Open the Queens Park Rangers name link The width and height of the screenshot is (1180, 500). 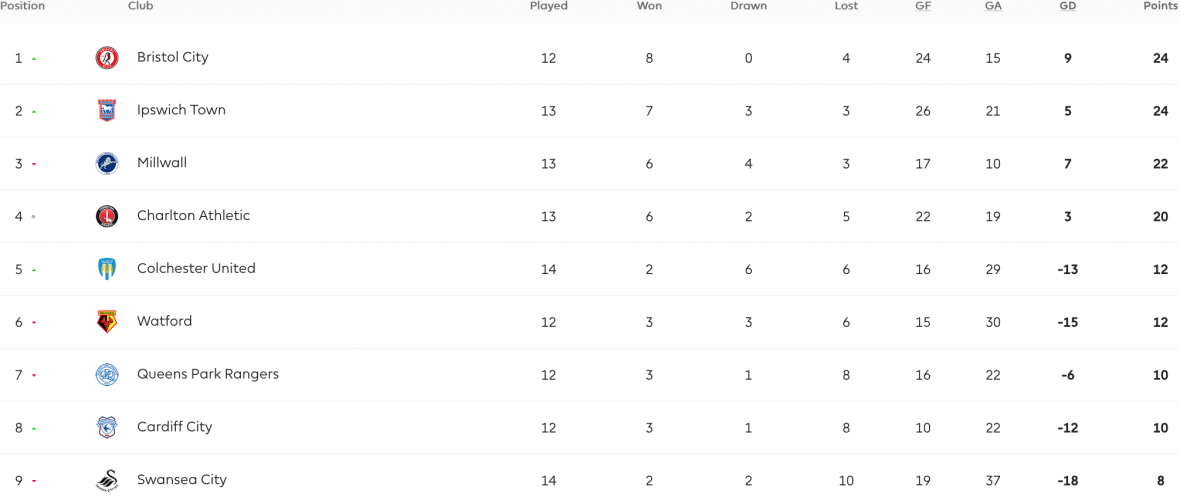(208, 374)
